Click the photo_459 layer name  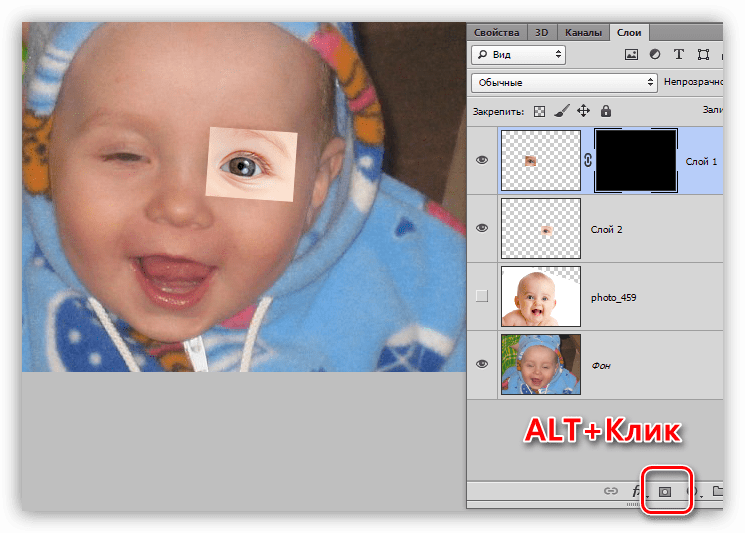click(613, 298)
